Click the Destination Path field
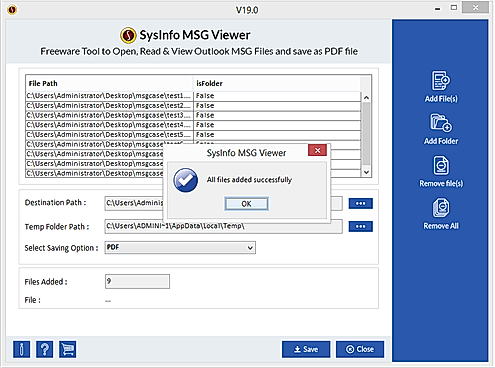 [x=223, y=203]
